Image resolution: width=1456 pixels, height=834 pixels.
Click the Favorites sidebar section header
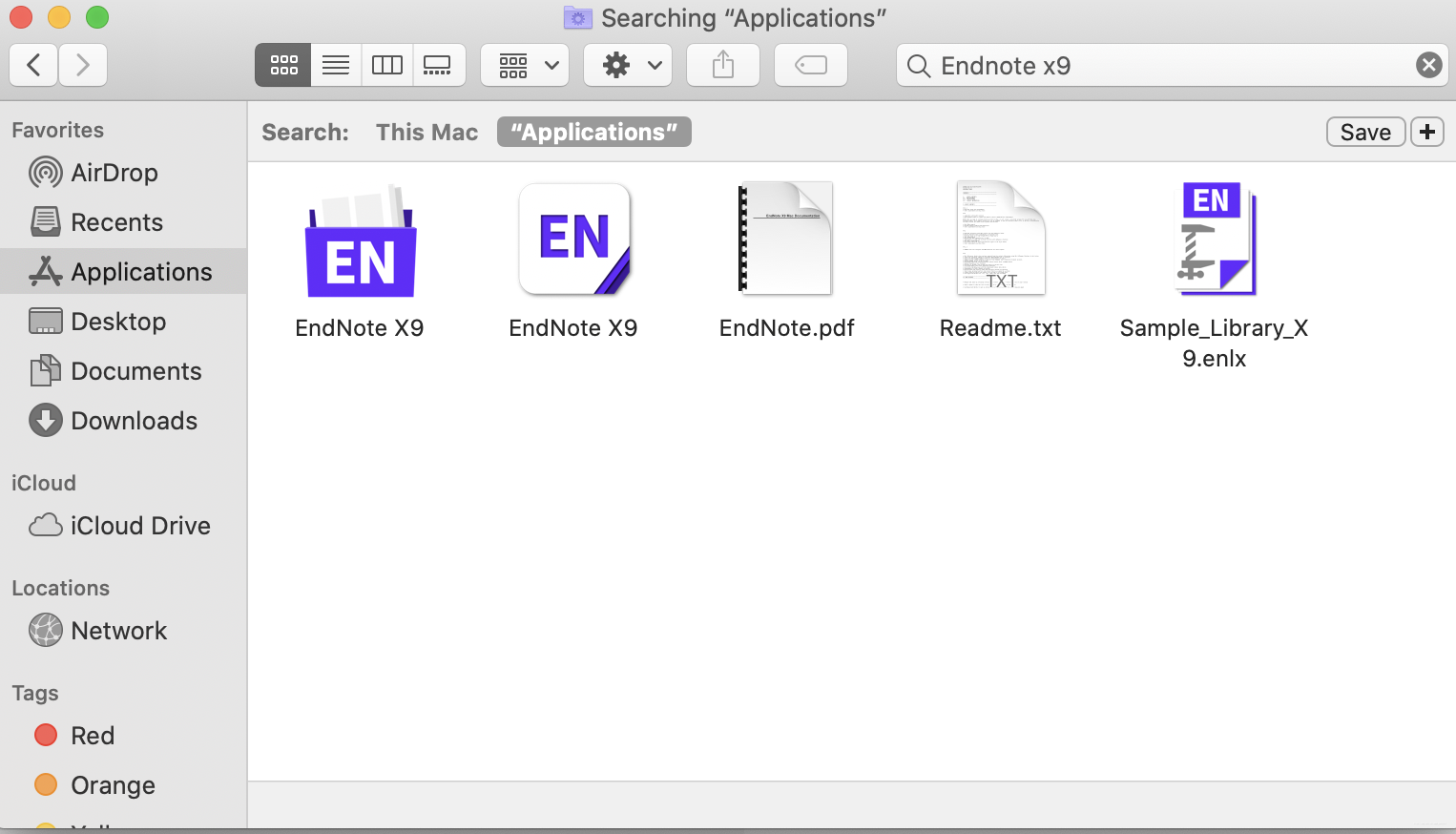[x=57, y=130]
